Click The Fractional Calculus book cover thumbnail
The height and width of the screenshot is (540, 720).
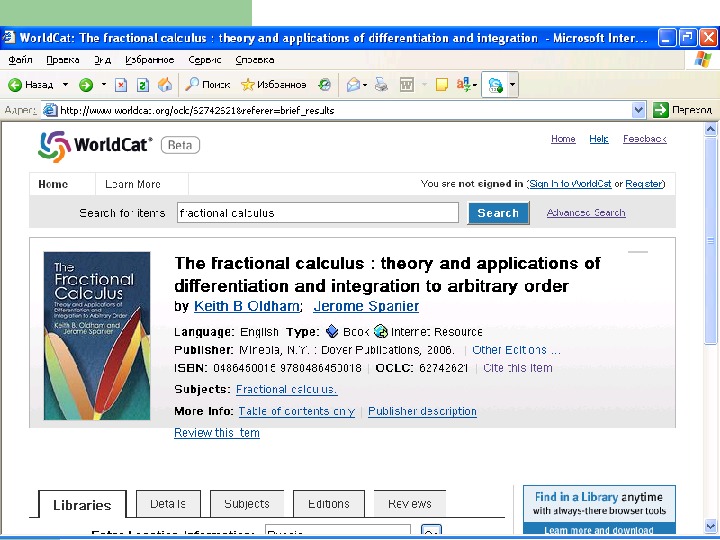click(97, 336)
